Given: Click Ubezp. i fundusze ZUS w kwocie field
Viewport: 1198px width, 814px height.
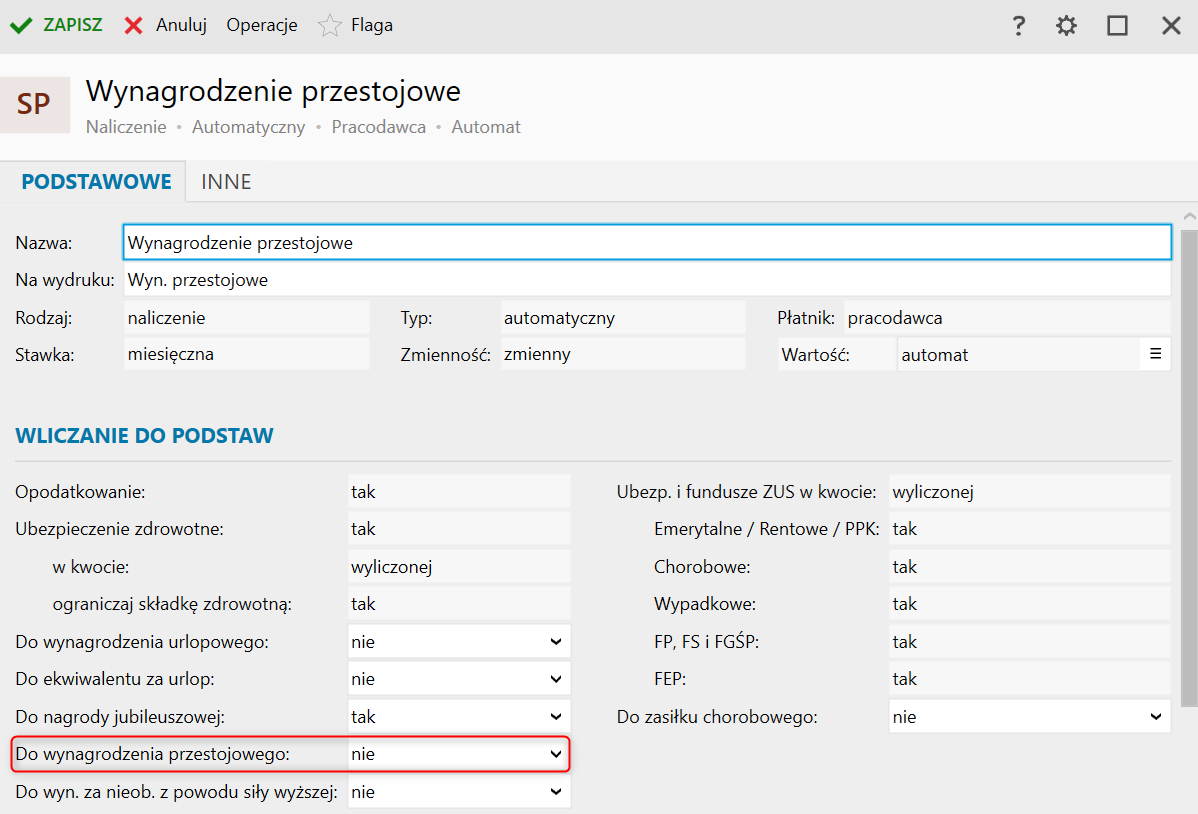Looking at the screenshot, I should tap(1029, 491).
